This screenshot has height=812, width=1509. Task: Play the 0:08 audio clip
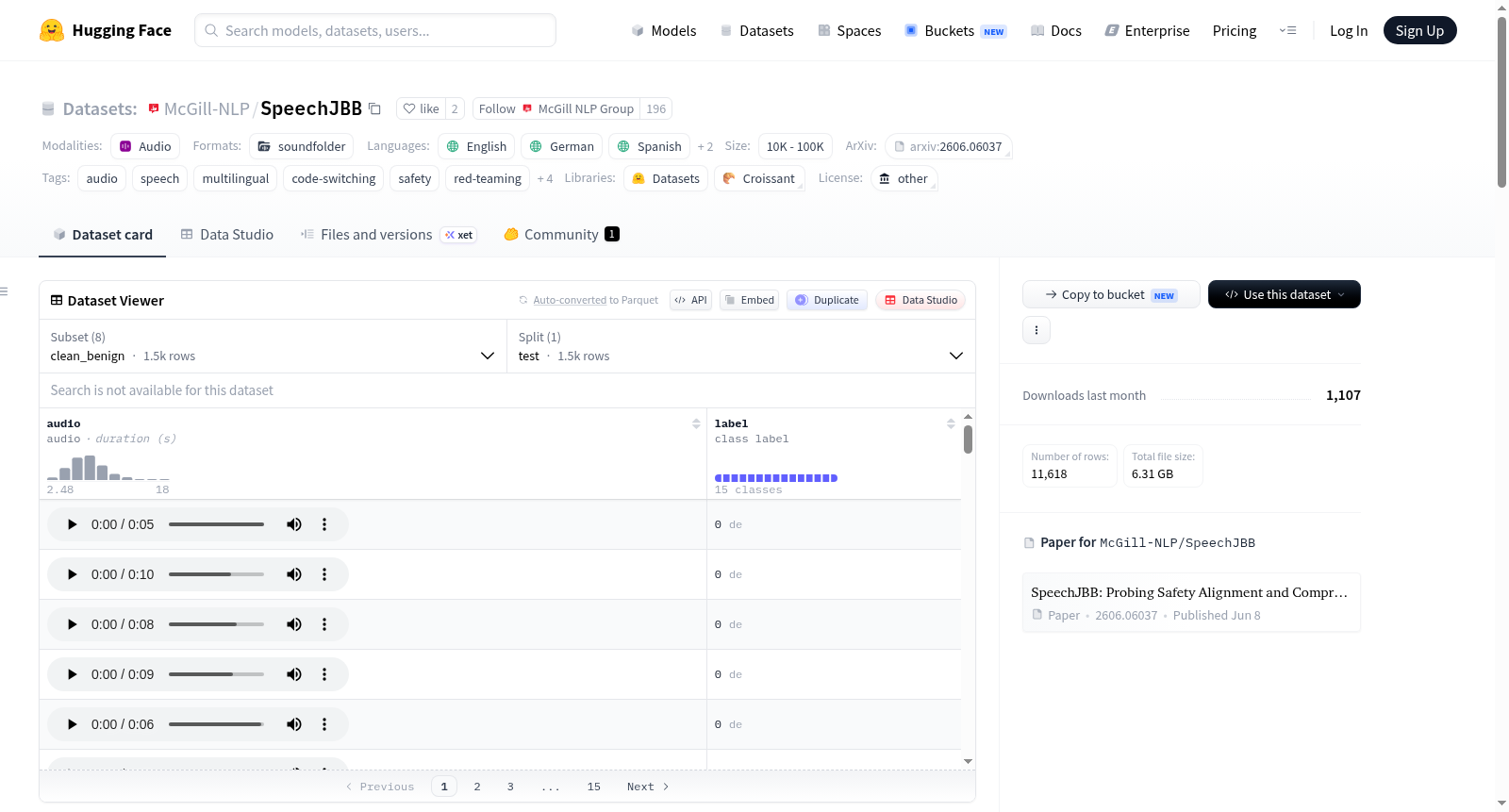coord(72,624)
